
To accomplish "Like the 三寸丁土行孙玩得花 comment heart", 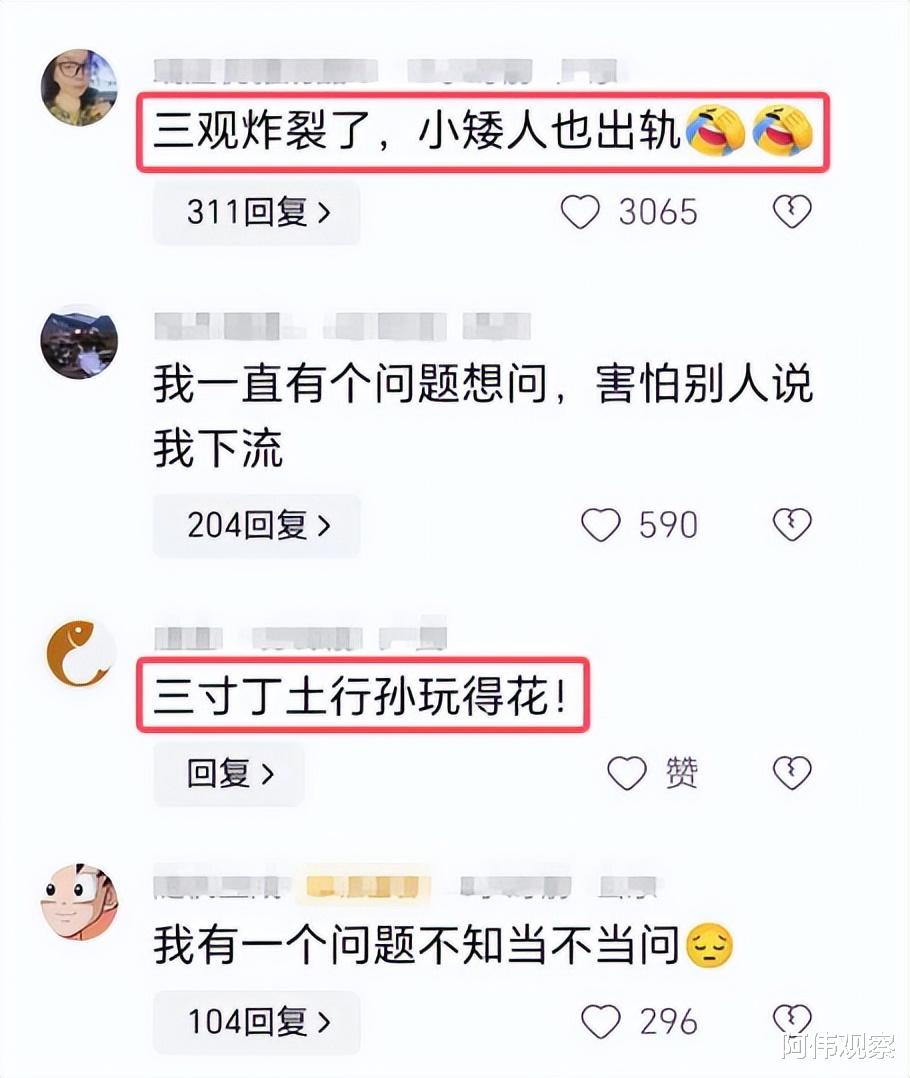I will tap(627, 773).
